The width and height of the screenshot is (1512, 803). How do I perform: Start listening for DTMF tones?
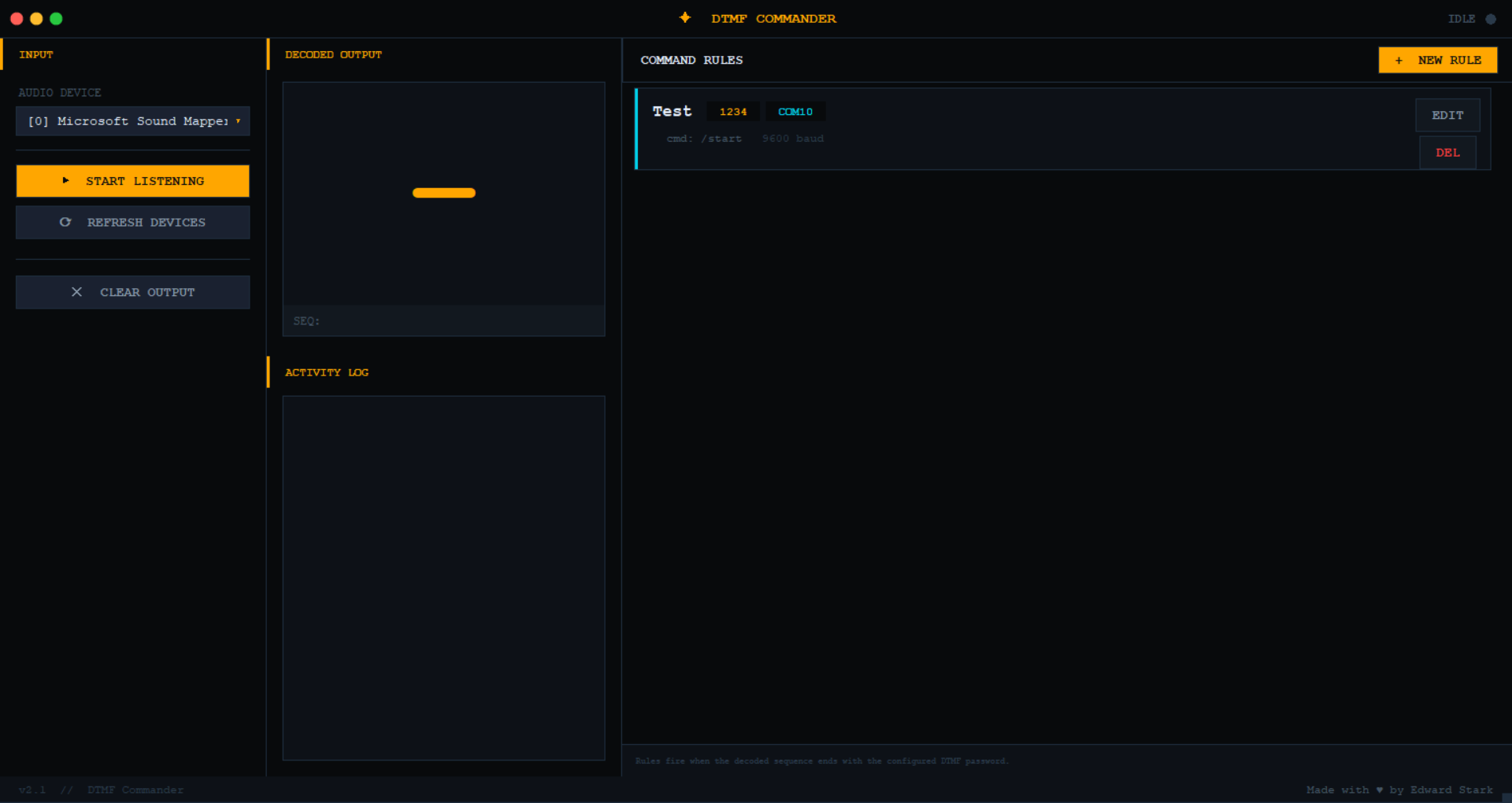pos(133,181)
